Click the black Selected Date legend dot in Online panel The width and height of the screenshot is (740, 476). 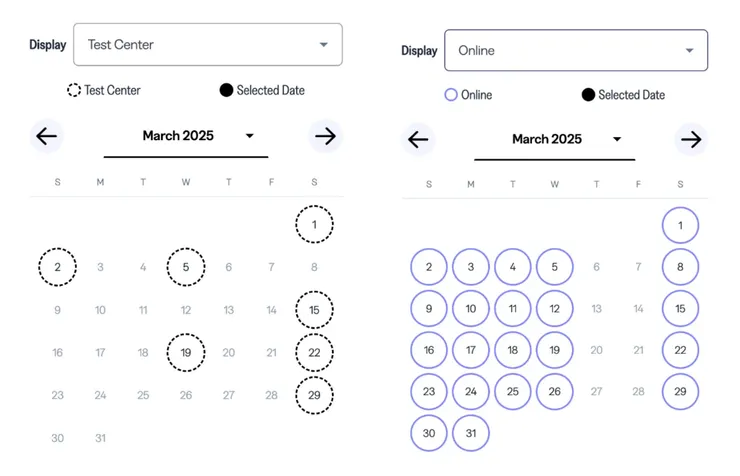588,95
